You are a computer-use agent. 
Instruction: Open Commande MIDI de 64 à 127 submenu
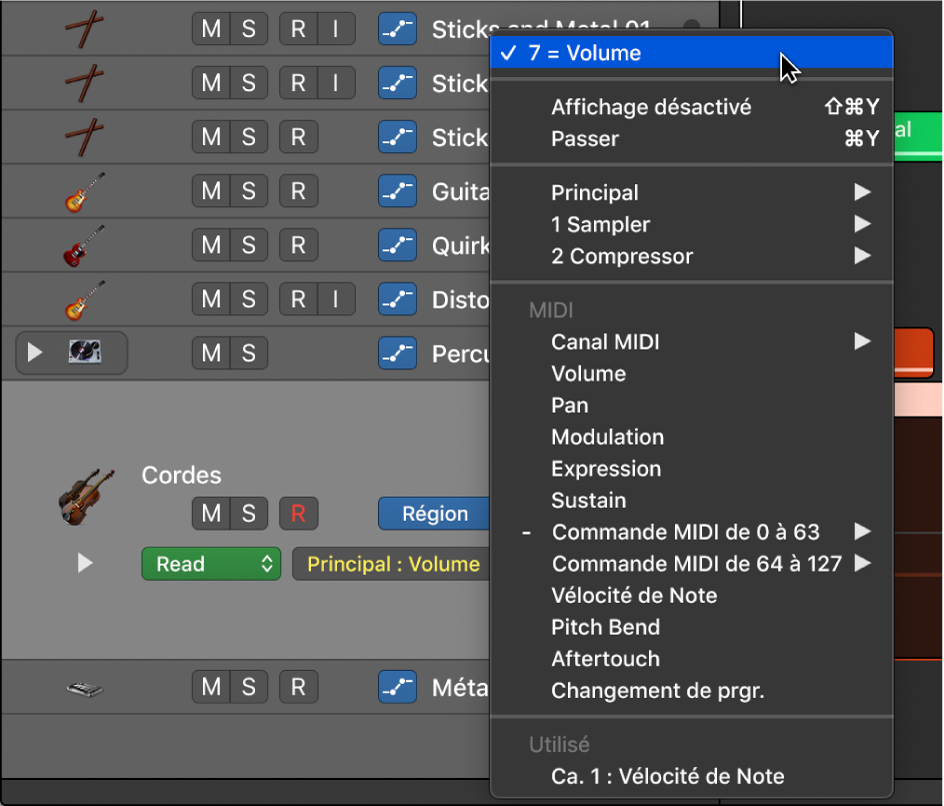point(691,564)
